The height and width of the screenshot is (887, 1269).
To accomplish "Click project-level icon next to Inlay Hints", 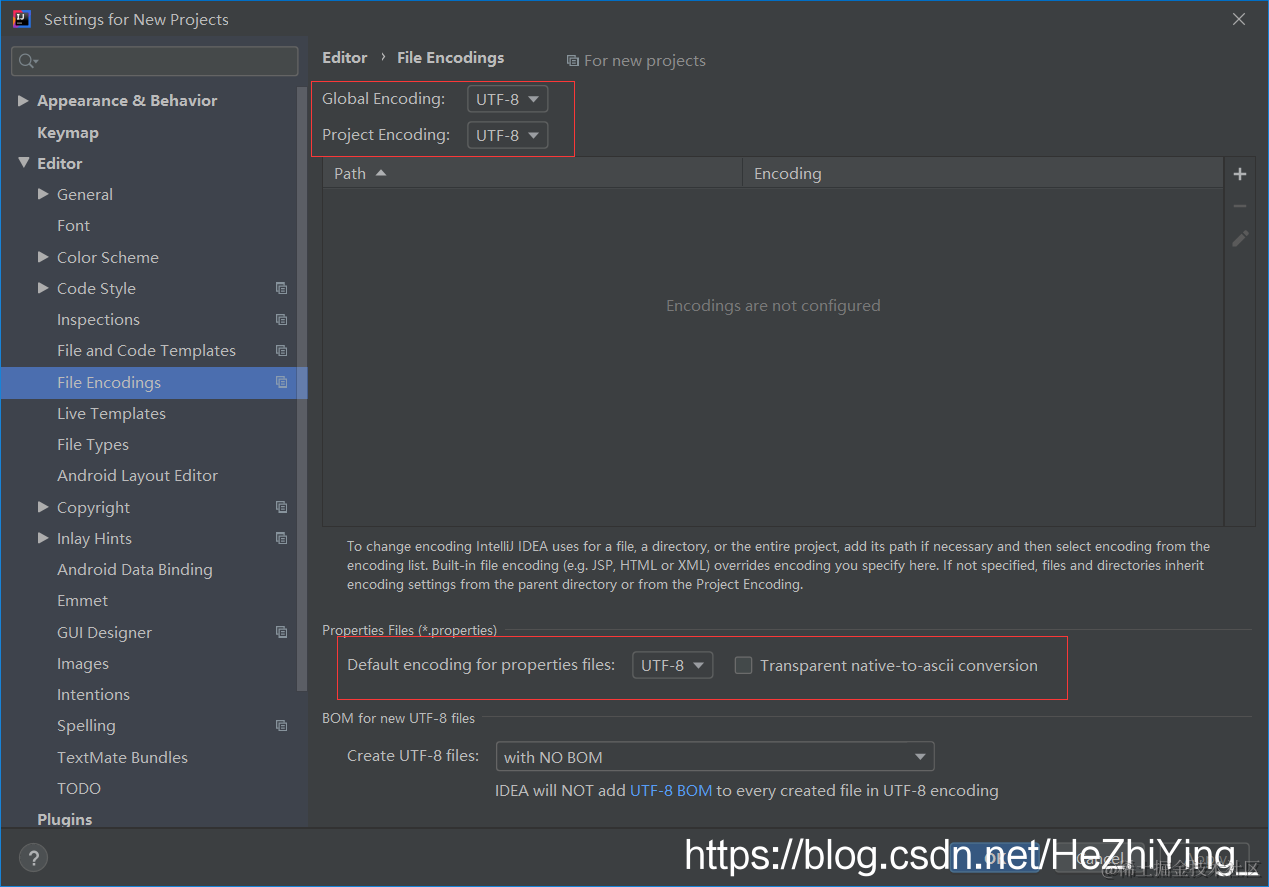I will (x=281, y=538).
